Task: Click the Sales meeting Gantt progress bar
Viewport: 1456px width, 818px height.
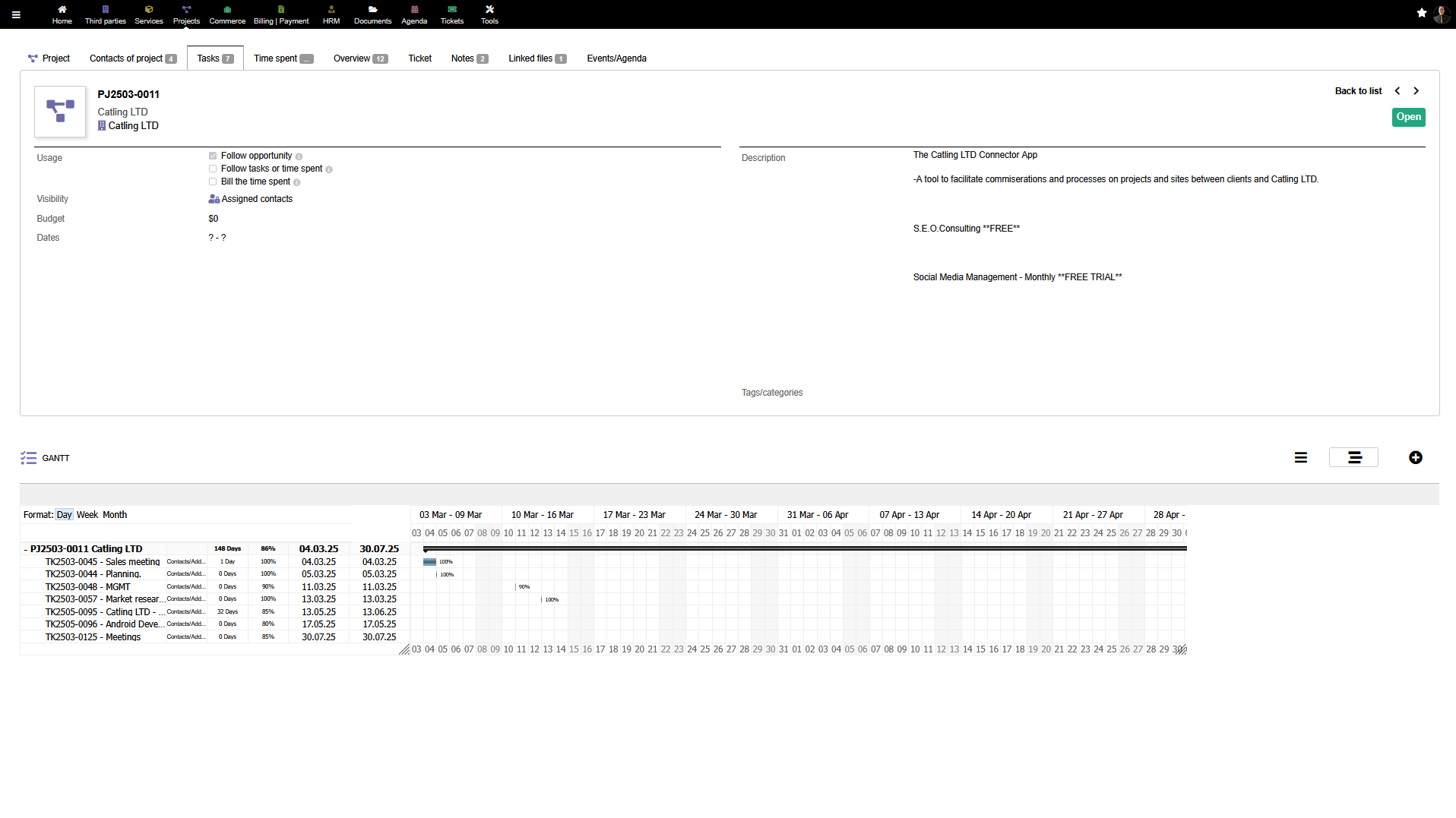Action: (429, 562)
